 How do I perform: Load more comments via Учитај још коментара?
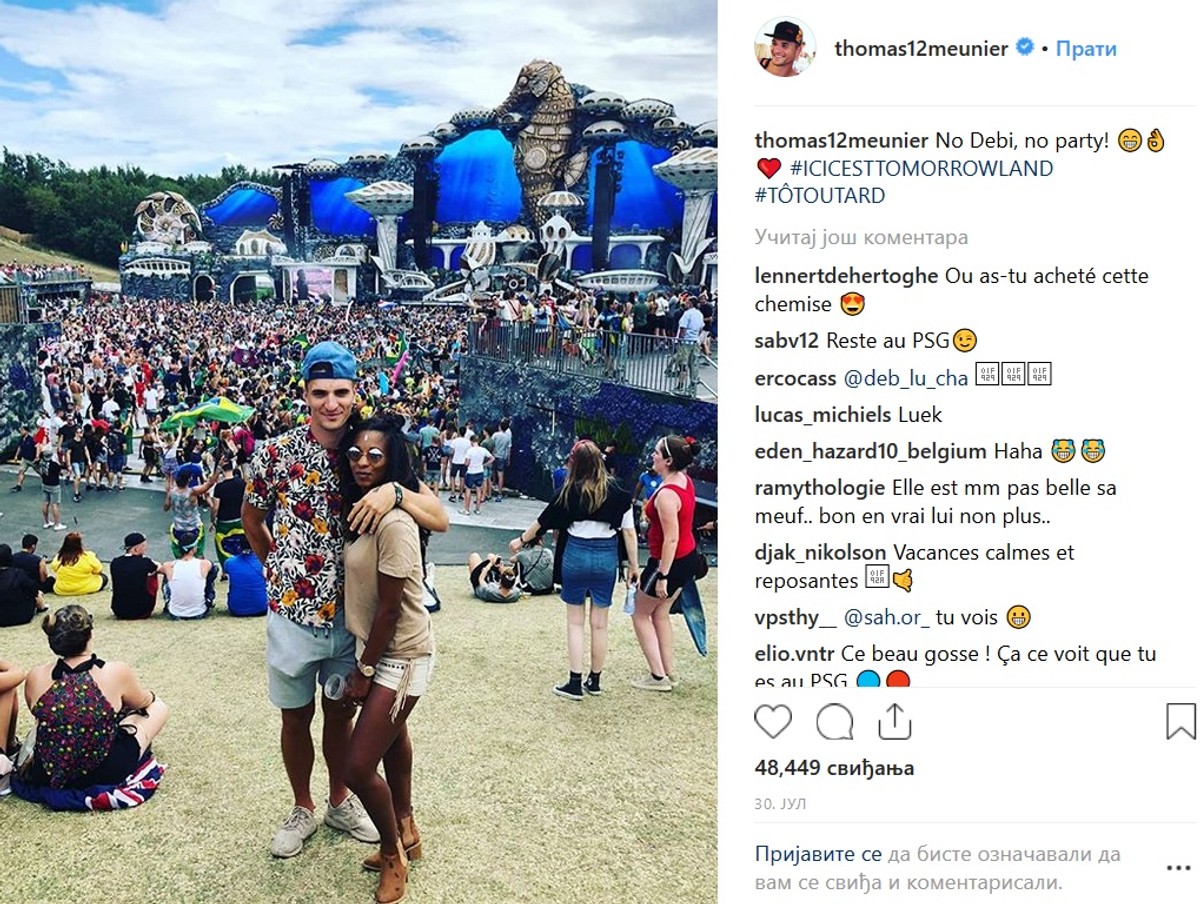[x=861, y=238]
